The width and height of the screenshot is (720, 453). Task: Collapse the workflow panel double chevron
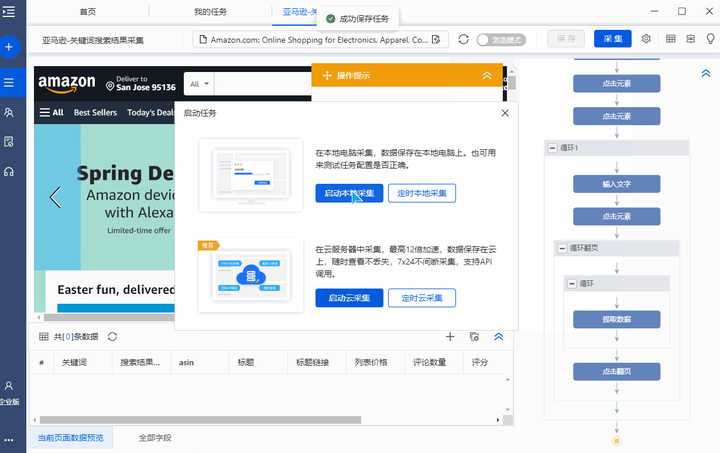[706, 73]
